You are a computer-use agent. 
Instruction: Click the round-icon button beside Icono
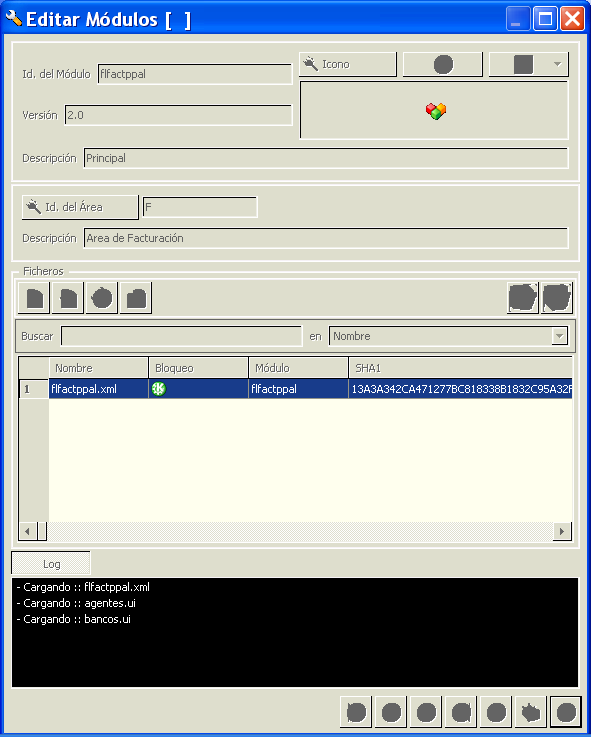(442, 64)
